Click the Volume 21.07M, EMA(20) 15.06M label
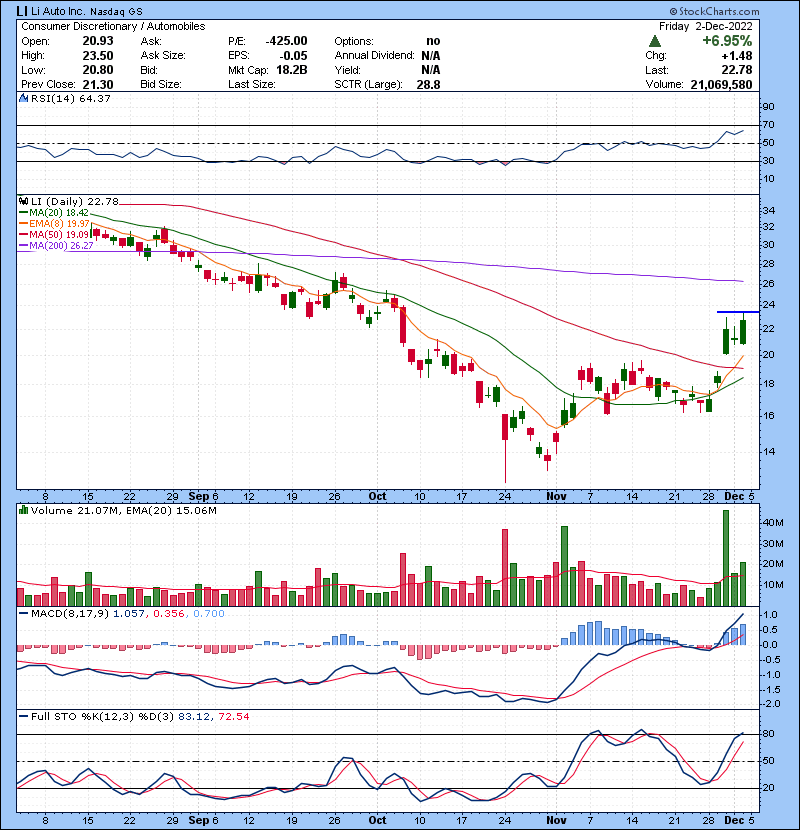This screenshot has width=800, height=830. click(123, 511)
